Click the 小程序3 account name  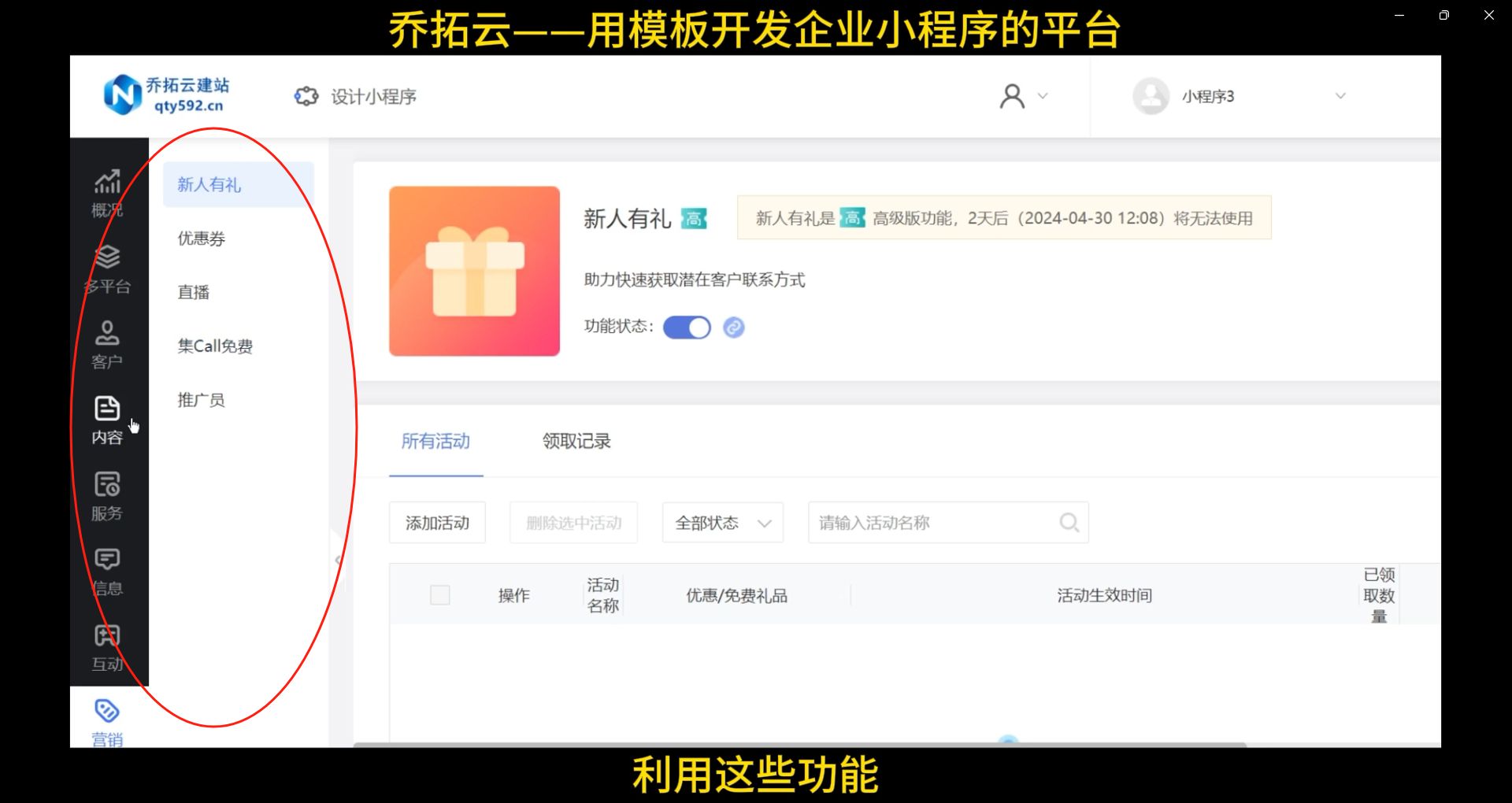[1207, 96]
